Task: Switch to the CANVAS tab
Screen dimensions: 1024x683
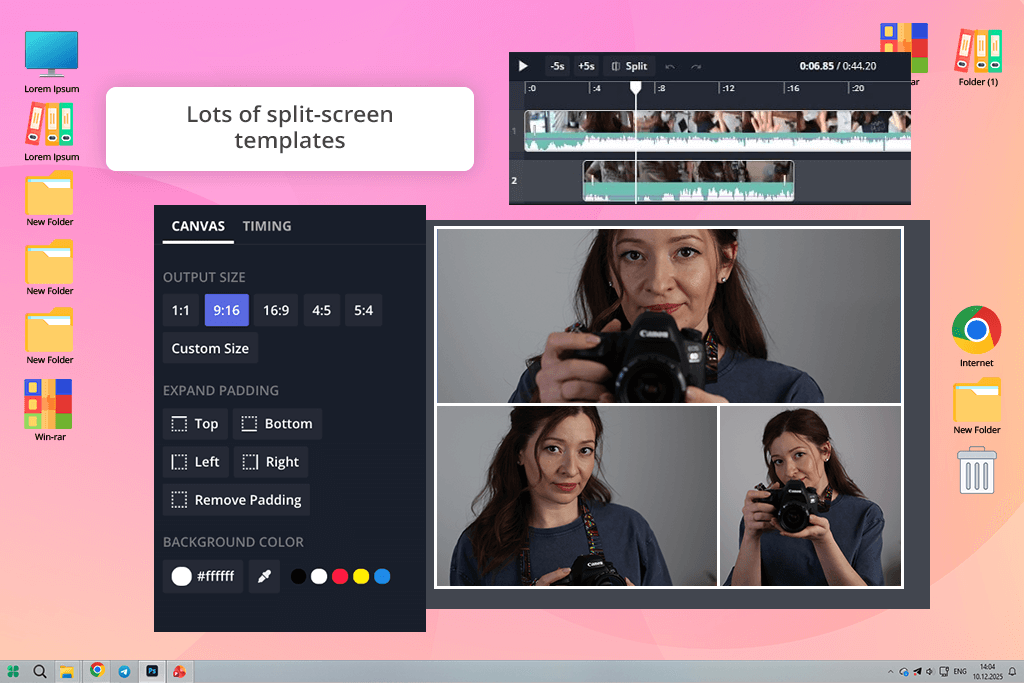Action: coord(198,226)
